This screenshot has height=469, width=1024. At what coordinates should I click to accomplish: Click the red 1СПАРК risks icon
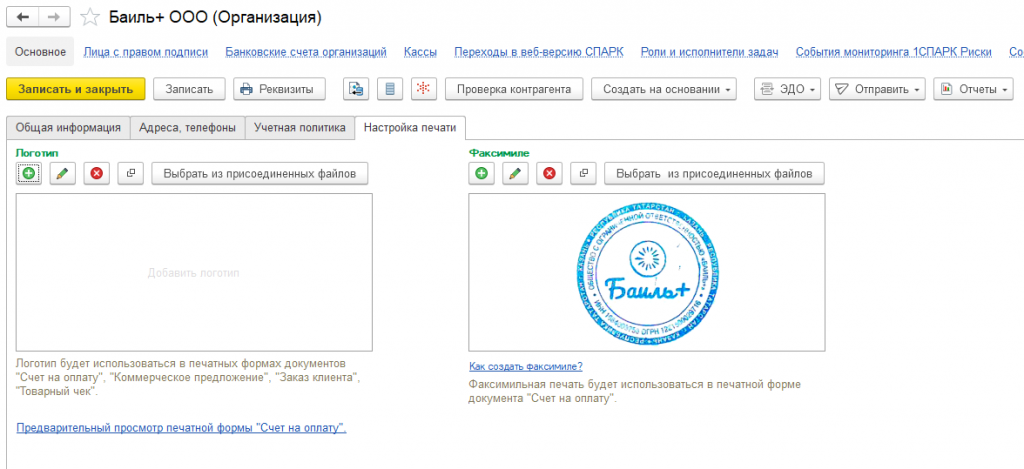pos(424,89)
